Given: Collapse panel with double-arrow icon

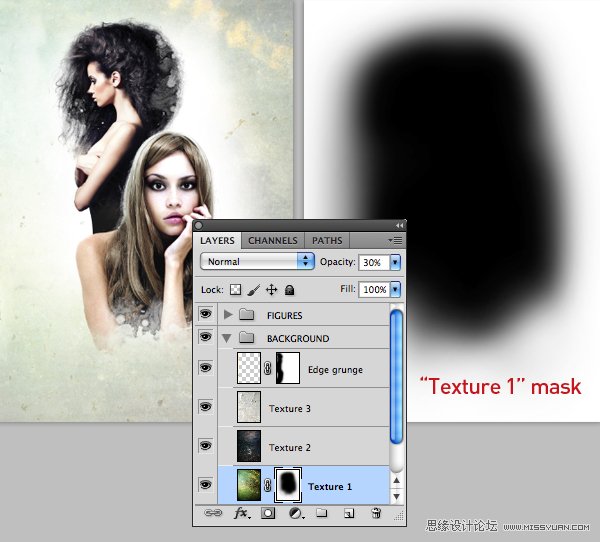Looking at the screenshot, I should [x=399, y=225].
